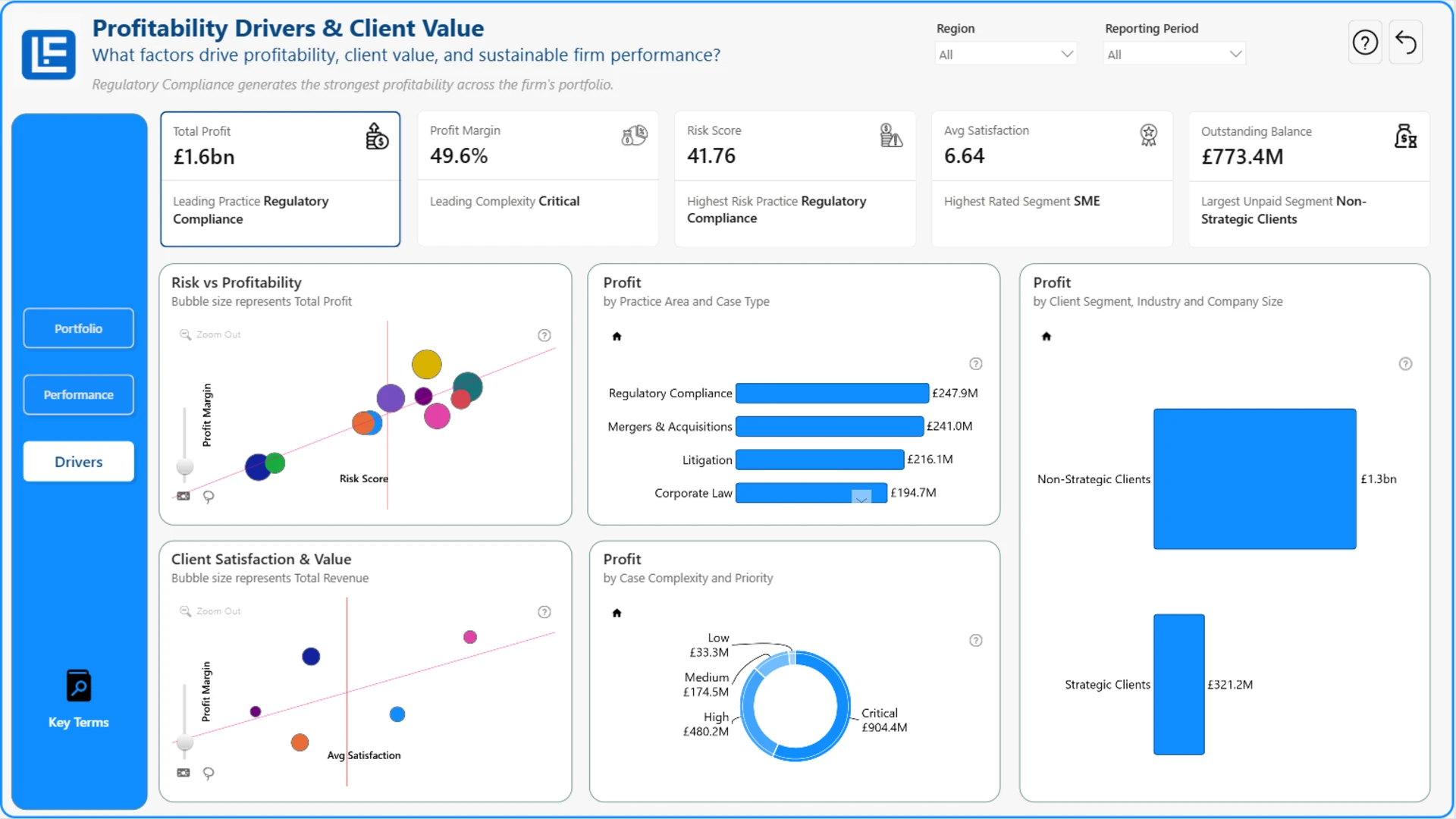Click Zoom Out magnifier in Client Satisfaction chart
Image resolution: width=1456 pixels, height=819 pixels.
[185, 611]
